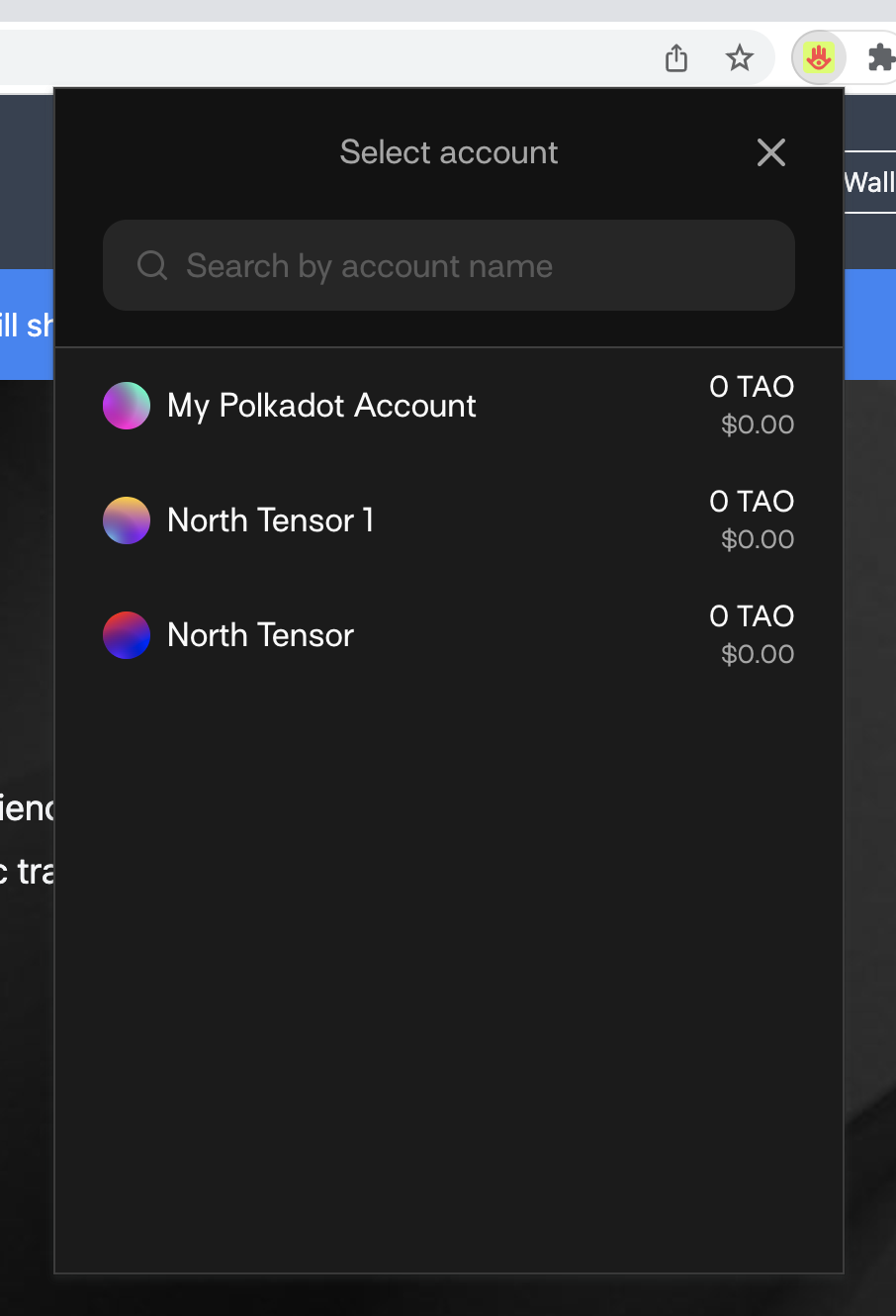The height and width of the screenshot is (1316, 896).
Task: Click the Select account heading
Action: (x=449, y=152)
